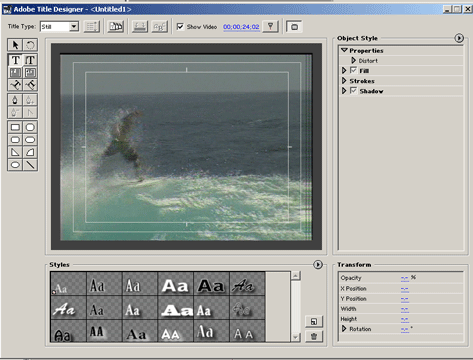Viewport: 473px width, 360px height.
Task: Create a new style in Styles panel
Action: (x=314, y=322)
